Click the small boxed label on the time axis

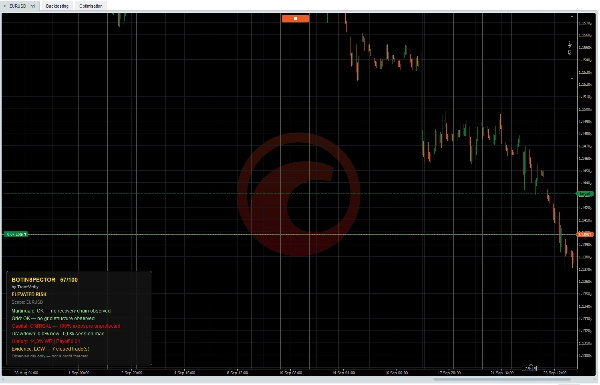(x=530, y=368)
